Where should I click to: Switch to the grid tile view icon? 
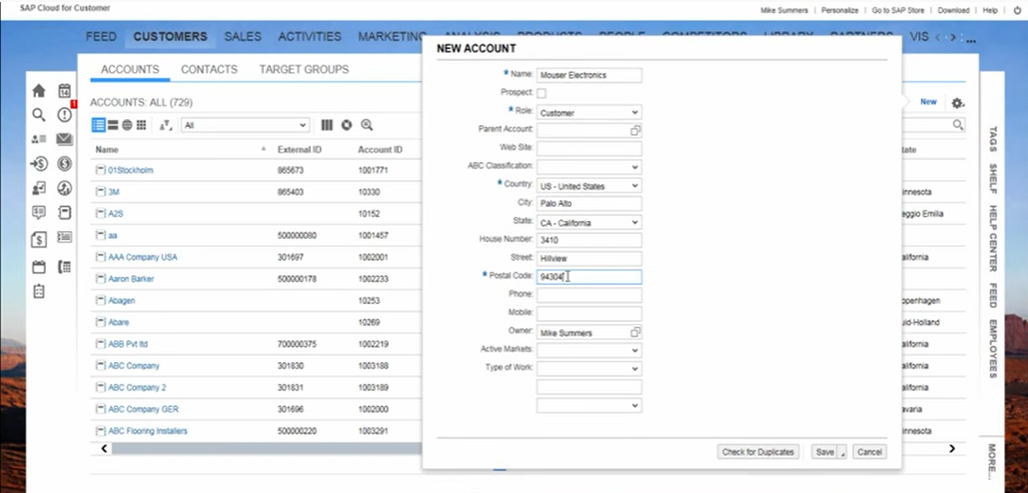pyautogui.click(x=141, y=125)
